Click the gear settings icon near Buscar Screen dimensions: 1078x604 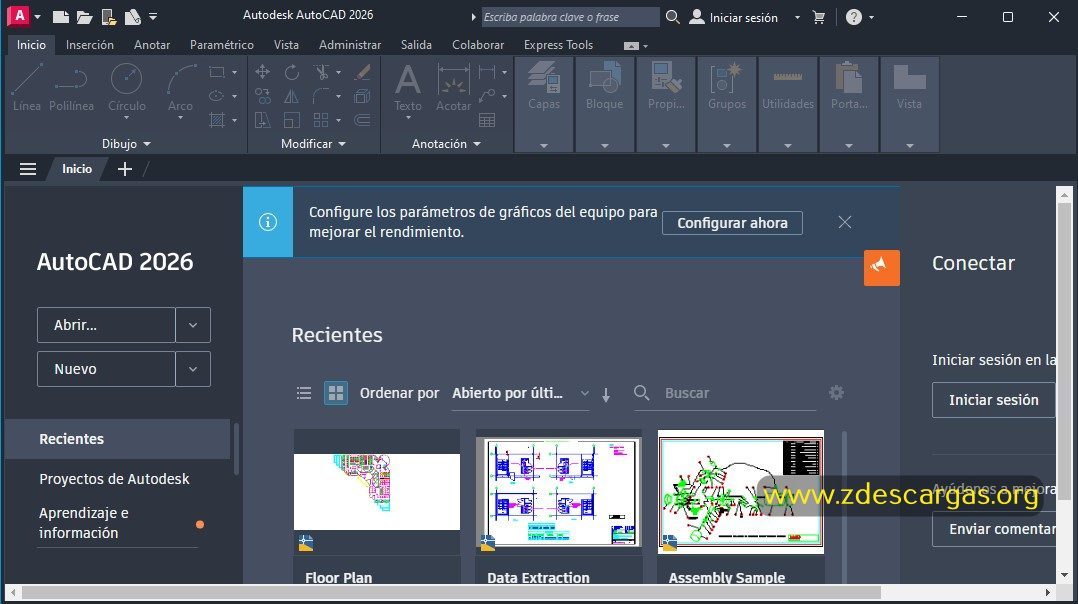(x=836, y=392)
